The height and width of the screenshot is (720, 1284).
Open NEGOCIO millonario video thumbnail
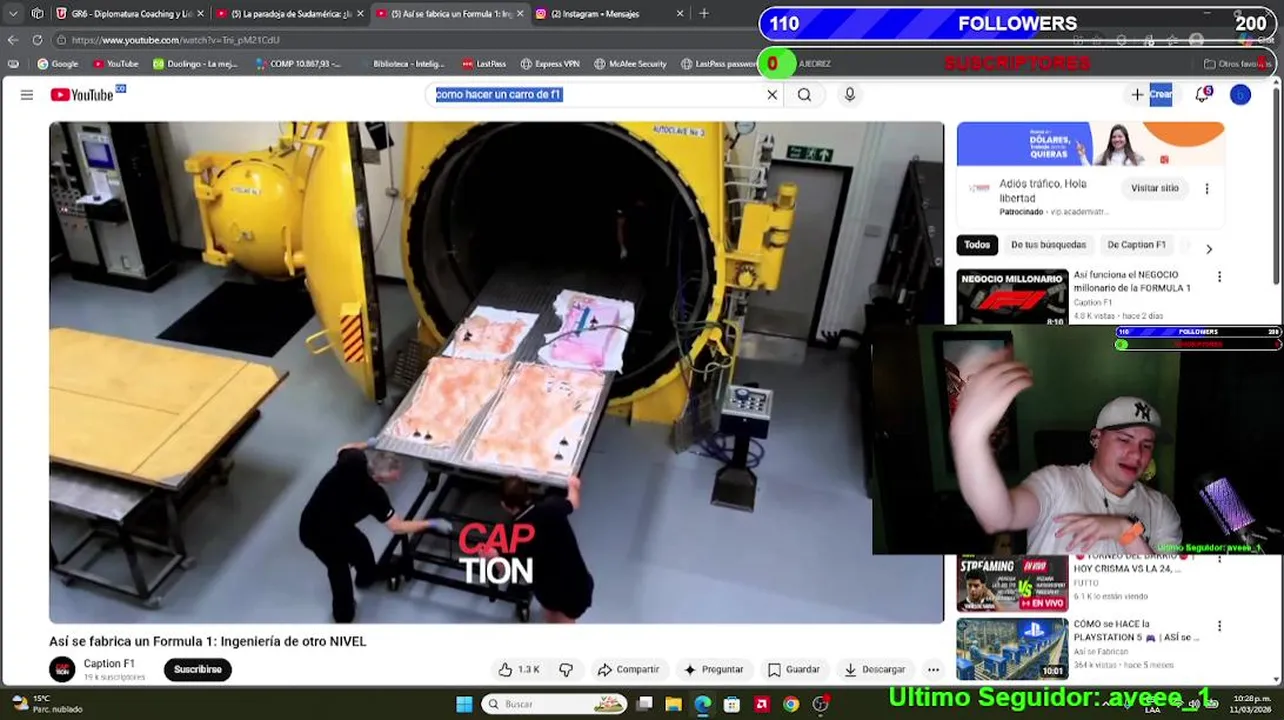click(1012, 297)
